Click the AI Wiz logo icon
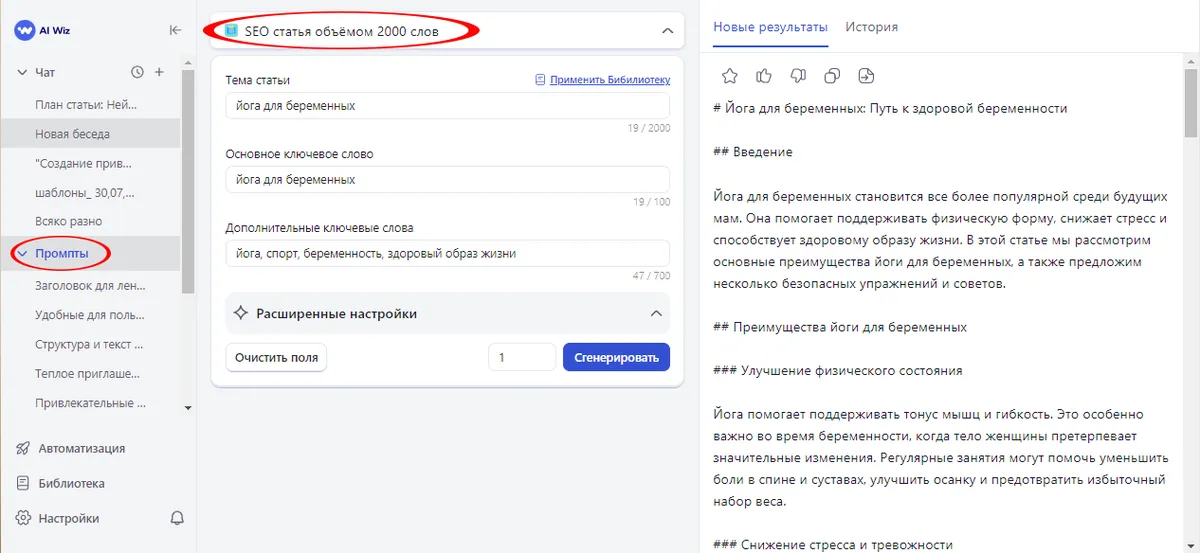 pyautogui.click(x=24, y=30)
